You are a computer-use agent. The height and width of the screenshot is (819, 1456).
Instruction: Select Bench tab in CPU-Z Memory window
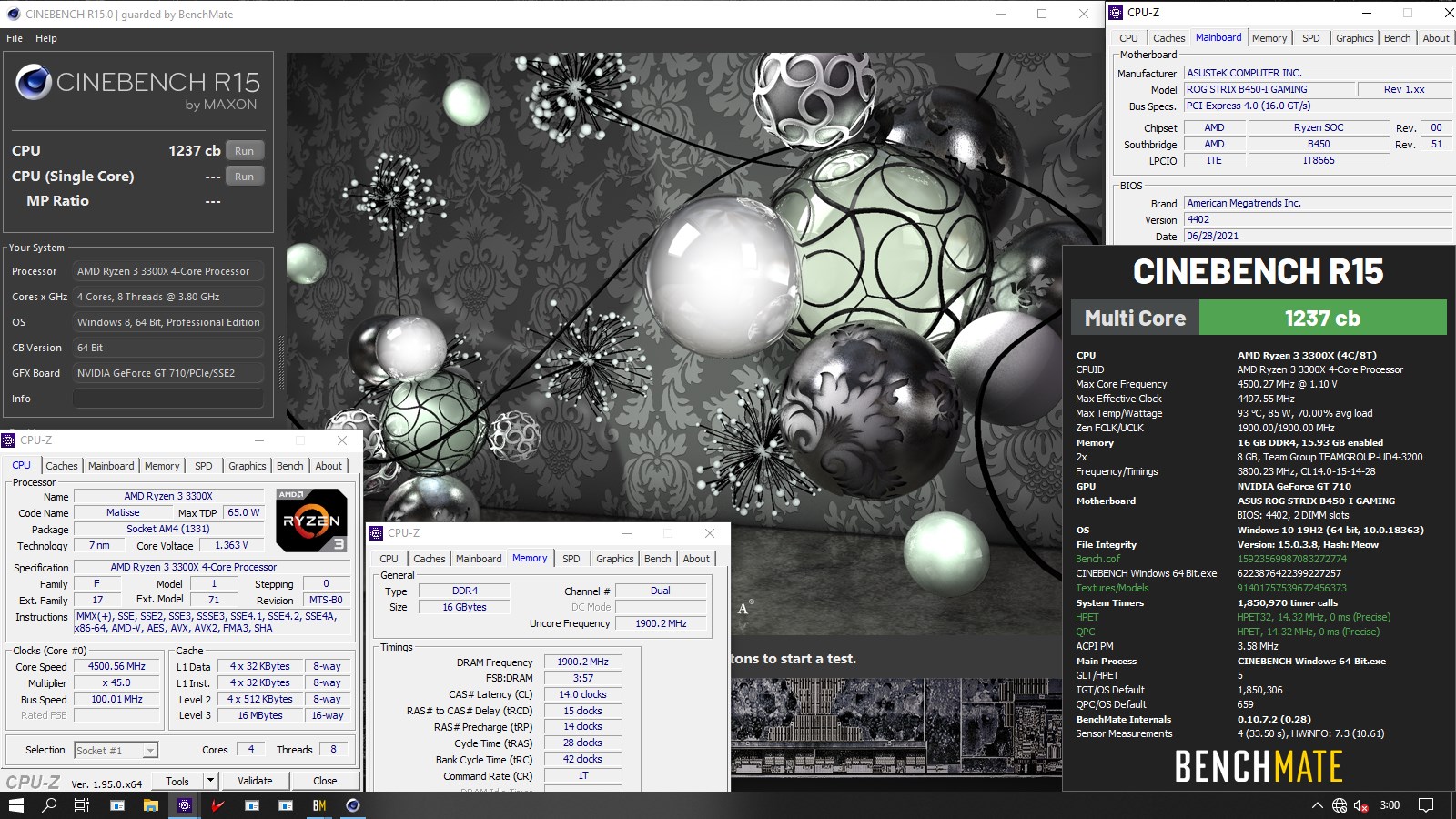(x=658, y=559)
